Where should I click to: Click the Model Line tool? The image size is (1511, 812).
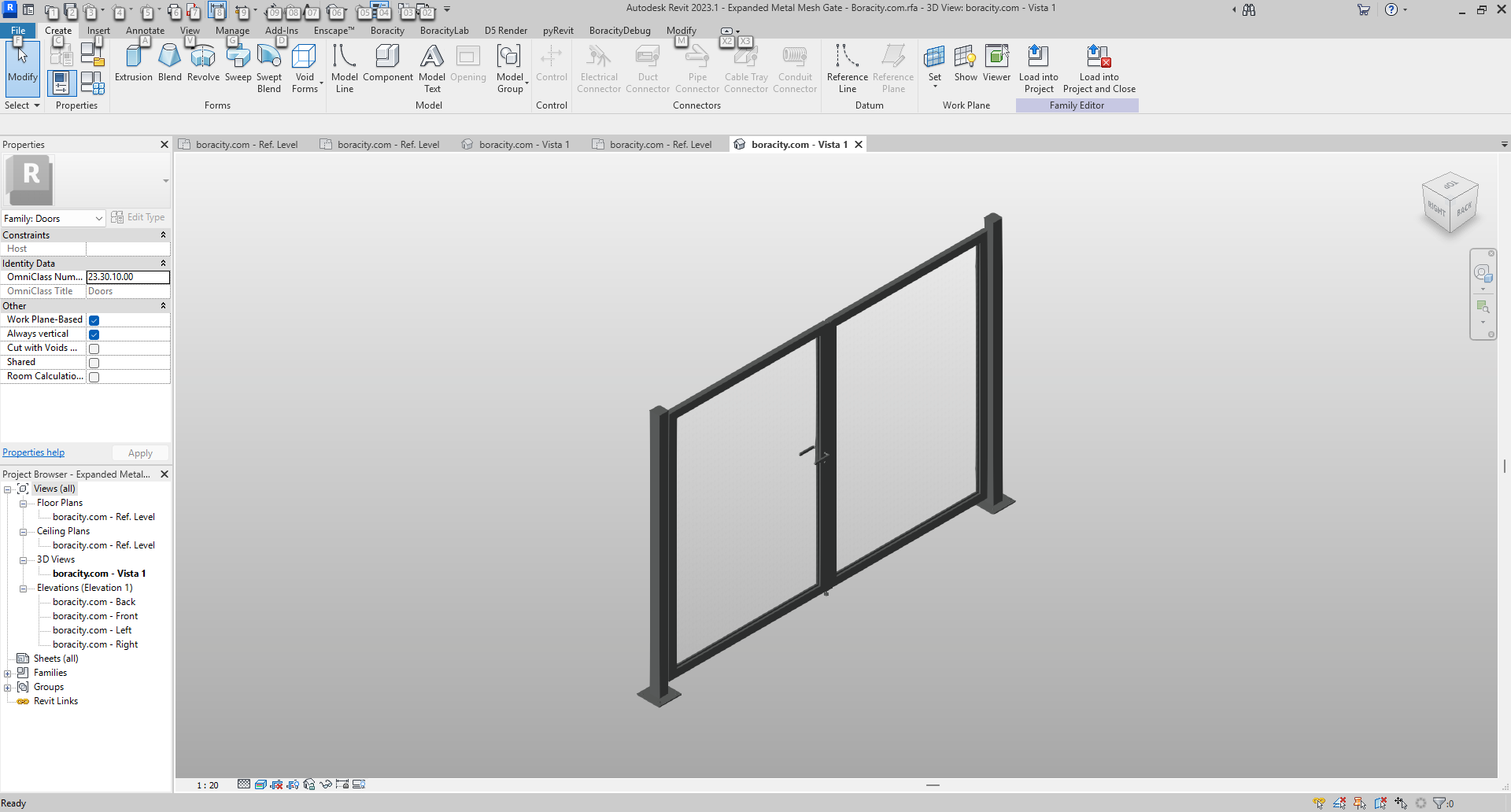pos(345,68)
